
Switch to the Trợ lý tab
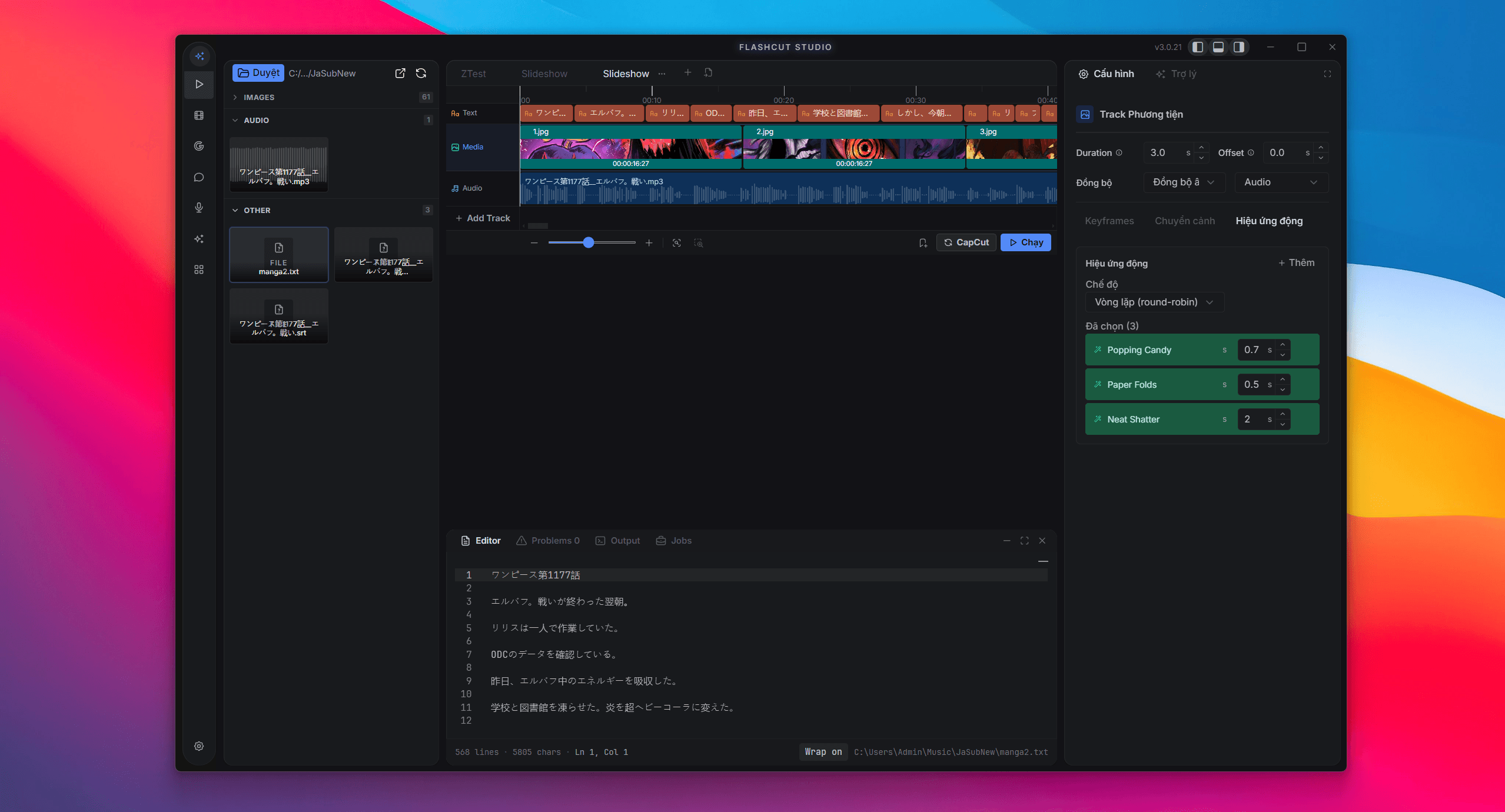pyautogui.click(x=1176, y=74)
